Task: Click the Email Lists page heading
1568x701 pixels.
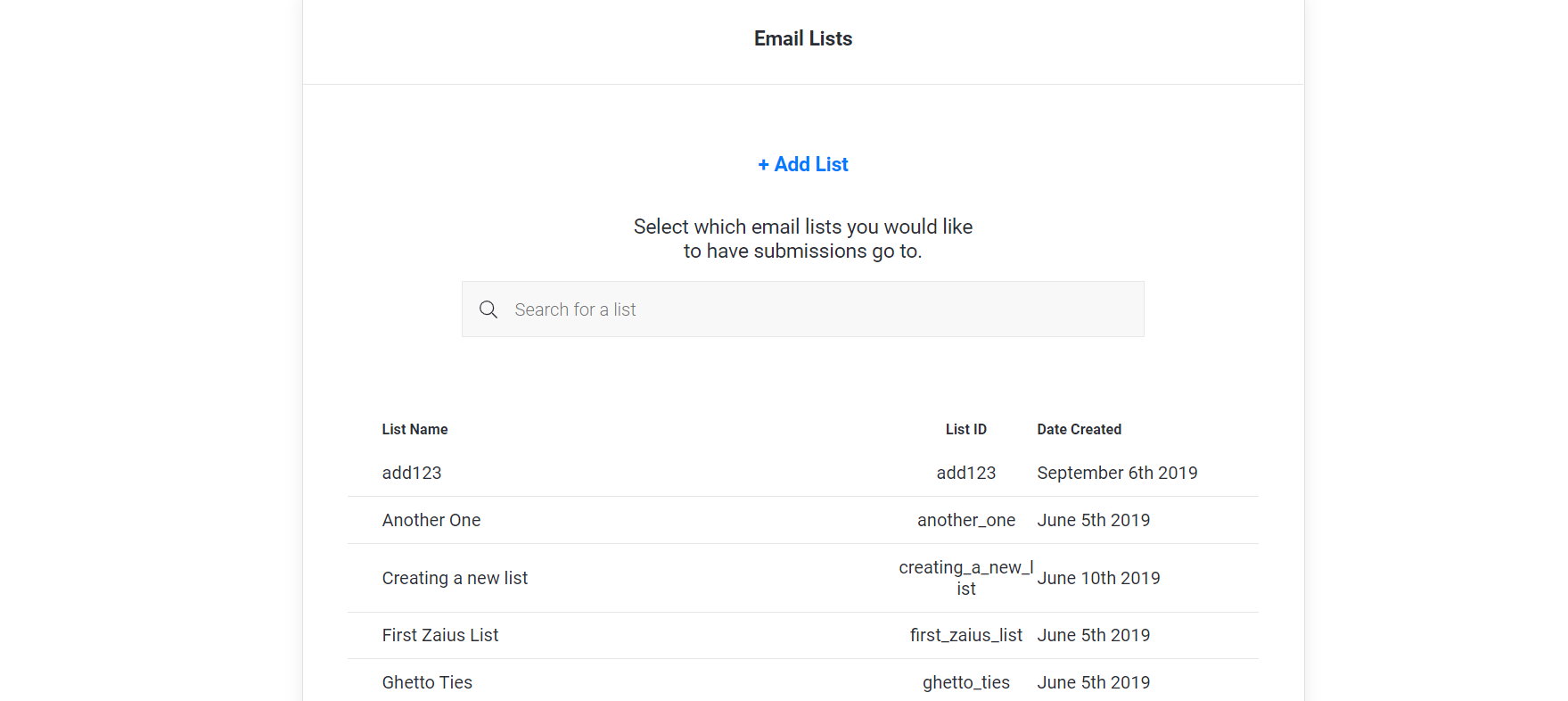Action: [x=802, y=38]
